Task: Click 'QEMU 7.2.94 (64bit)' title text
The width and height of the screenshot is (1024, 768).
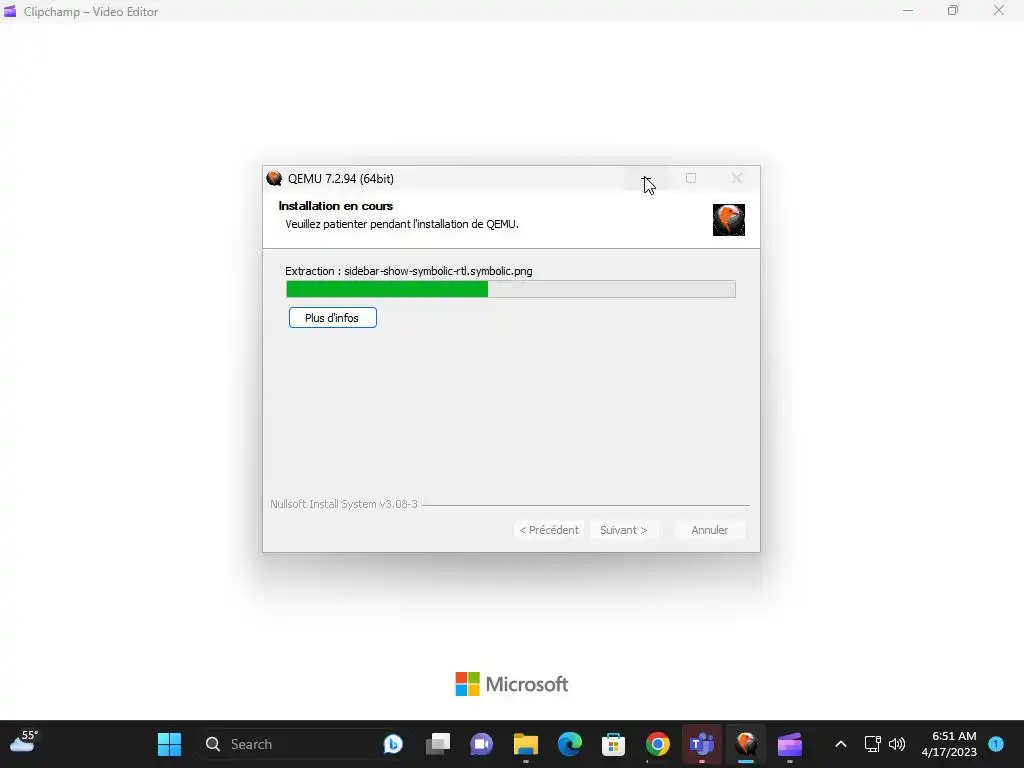Action: point(341,178)
